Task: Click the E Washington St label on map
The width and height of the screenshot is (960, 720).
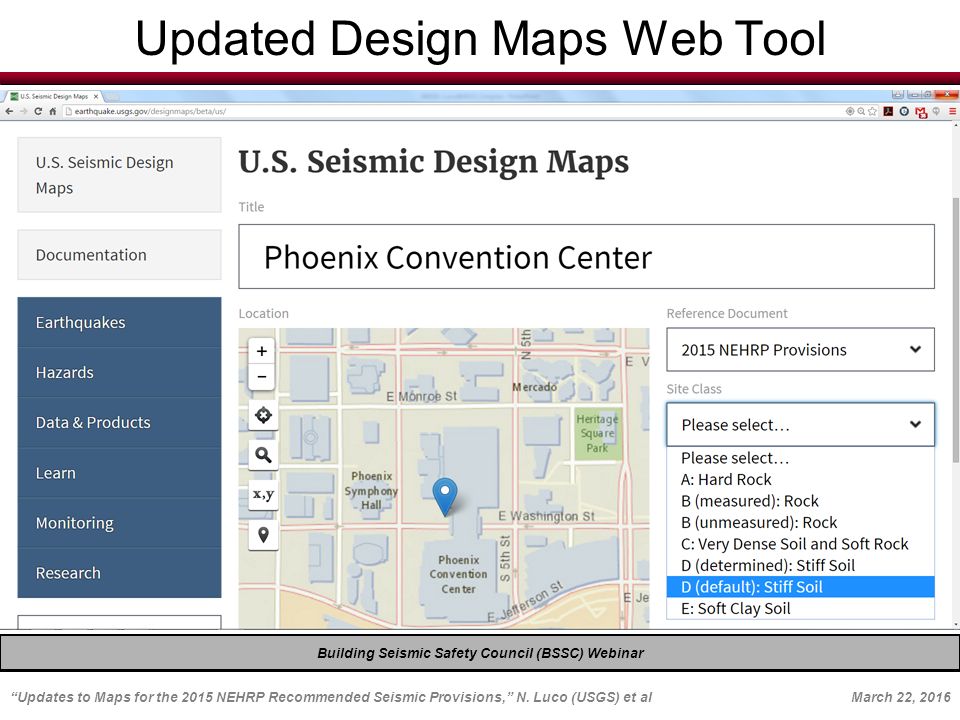Action: (546, 516)
